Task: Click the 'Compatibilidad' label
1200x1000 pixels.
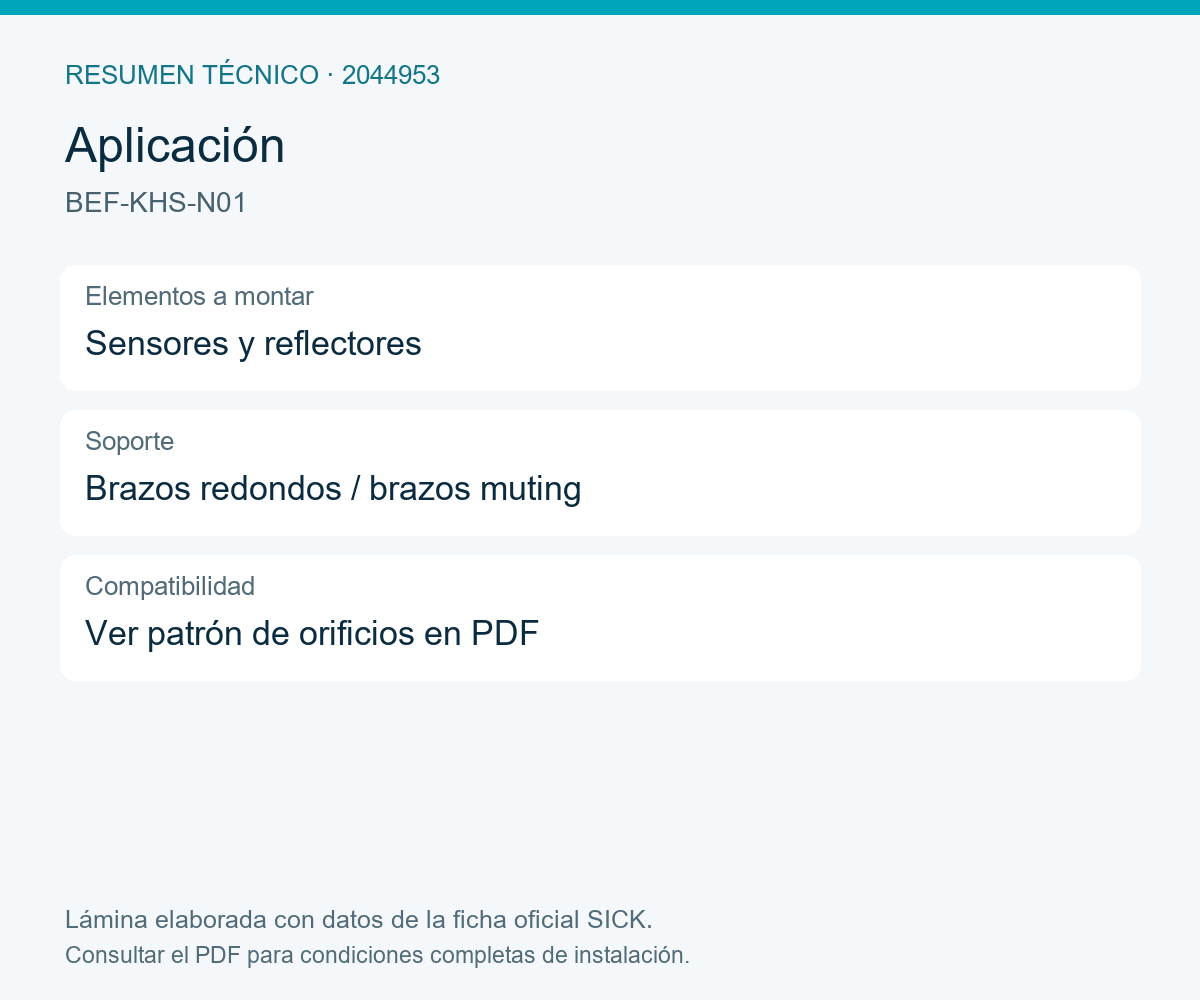Action: click(x=170, y=586)
